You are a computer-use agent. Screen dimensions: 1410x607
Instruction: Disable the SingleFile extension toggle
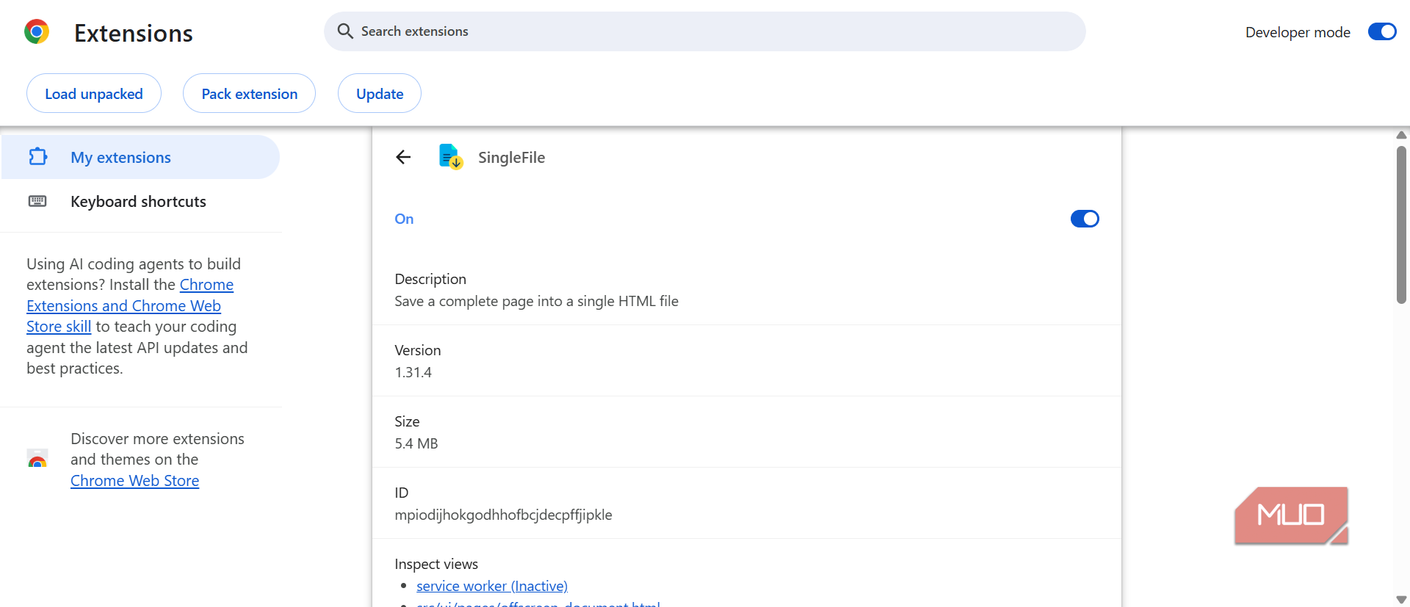point(1085,219)
